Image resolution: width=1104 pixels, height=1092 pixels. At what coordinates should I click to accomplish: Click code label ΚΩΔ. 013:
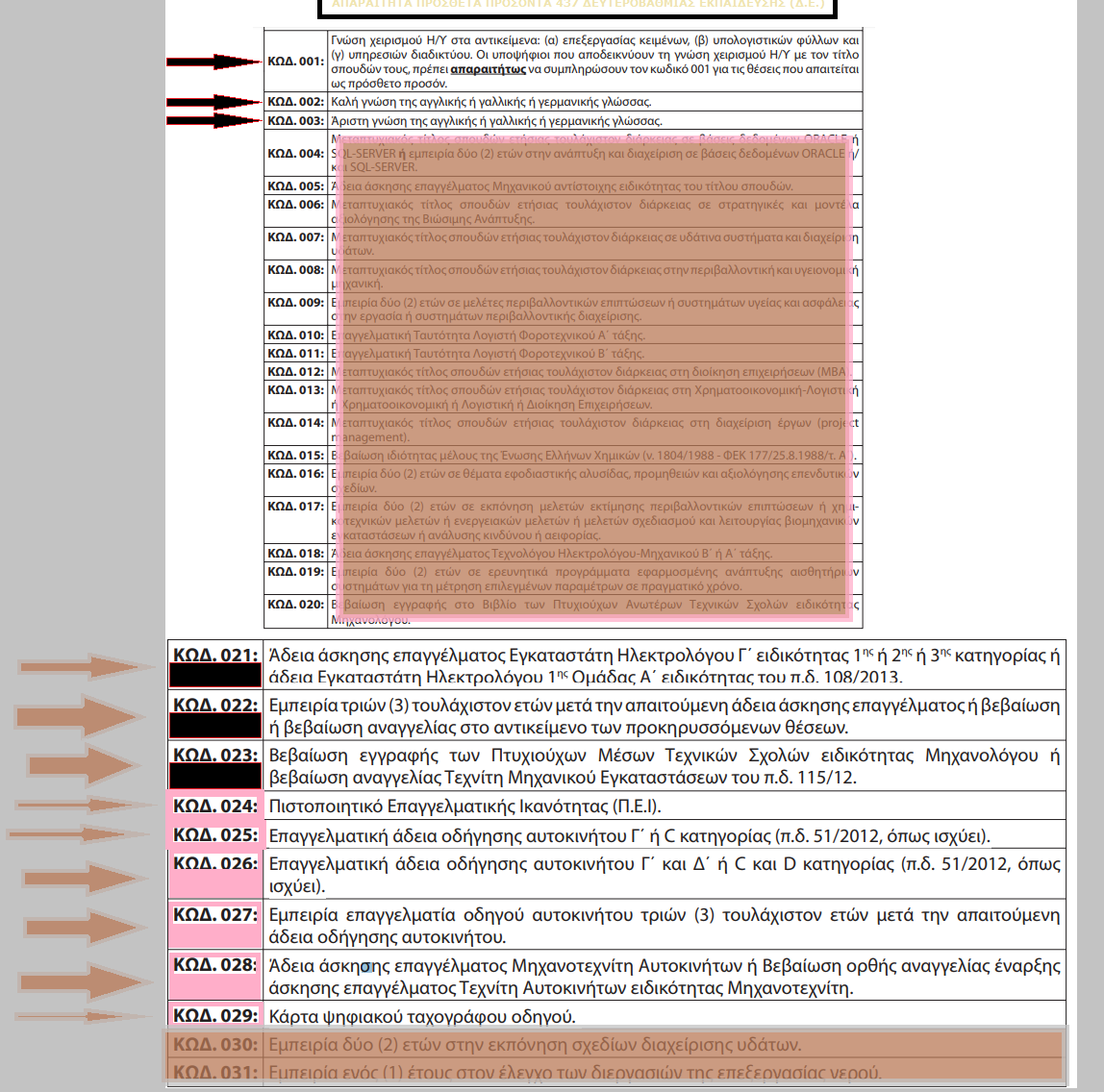(296, 390)
